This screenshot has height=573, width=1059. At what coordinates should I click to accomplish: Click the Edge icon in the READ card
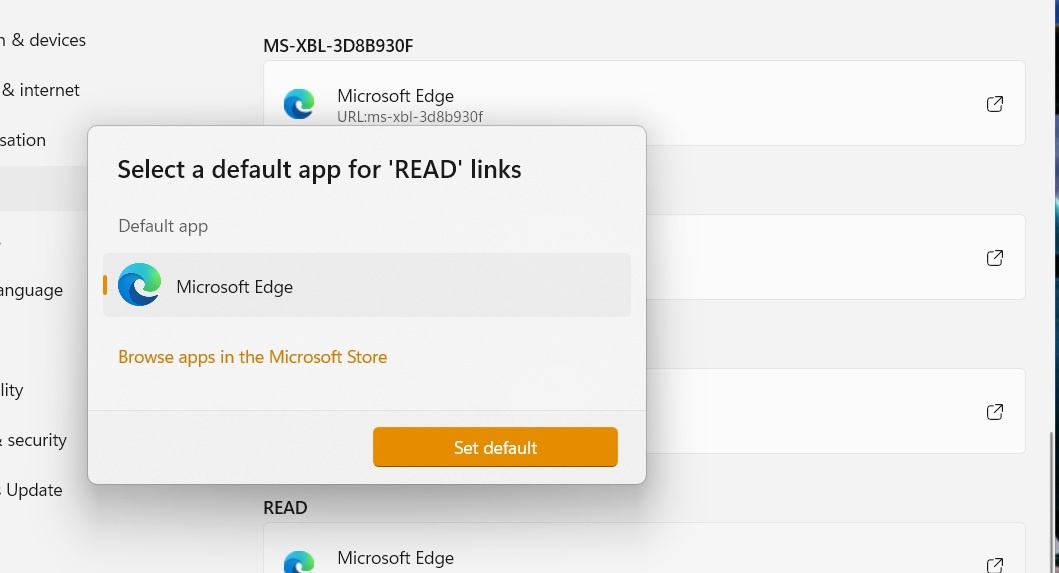(x=299, y=562)
